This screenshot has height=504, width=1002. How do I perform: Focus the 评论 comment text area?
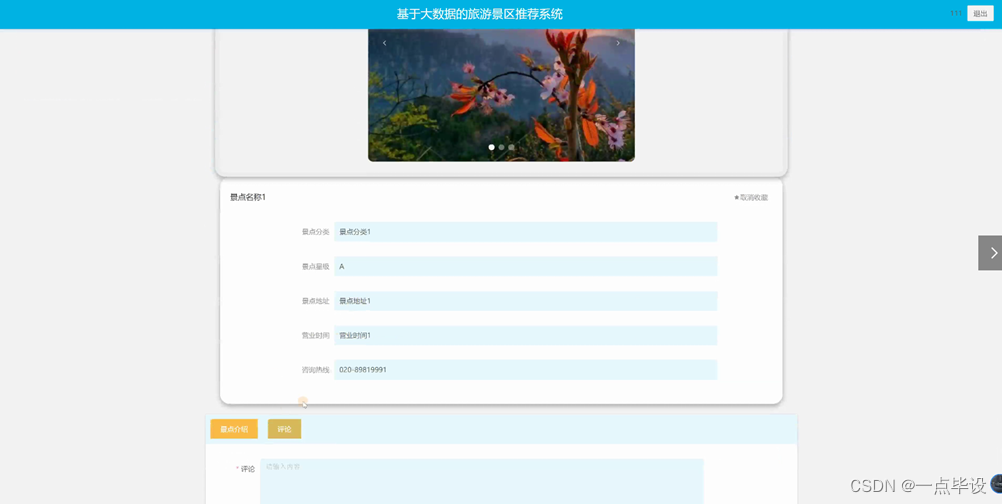click(482, 481)
